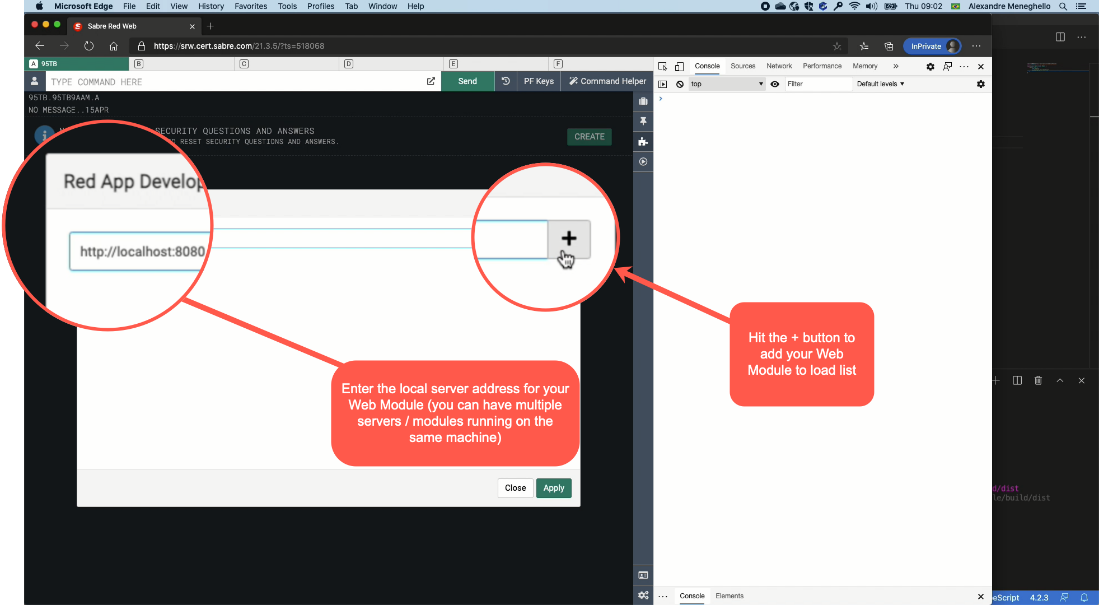Open macOS Spotlight search icon
1099x605 pixels.
point(1063,6)
